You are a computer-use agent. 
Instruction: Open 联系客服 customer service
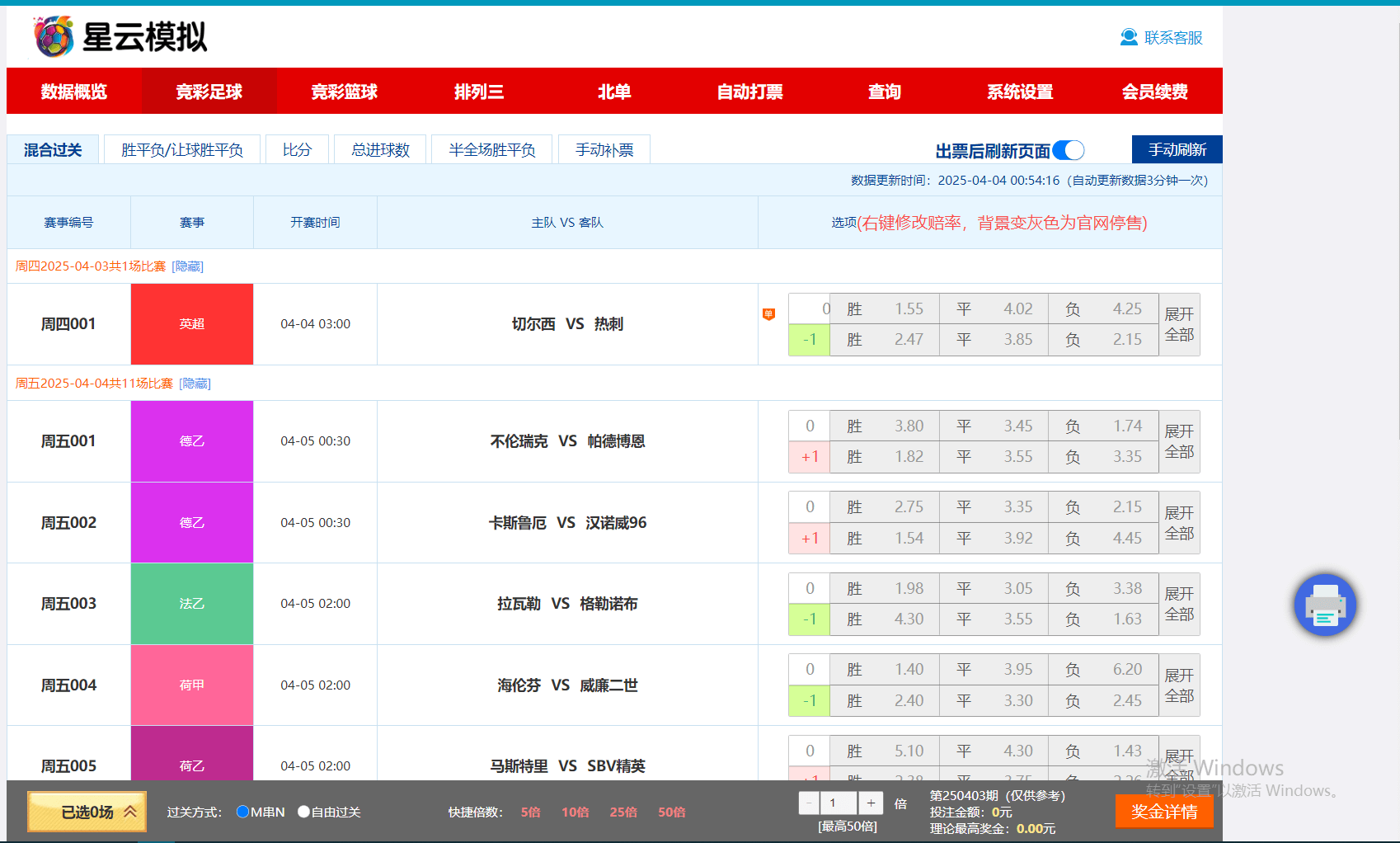(1163, 36)
